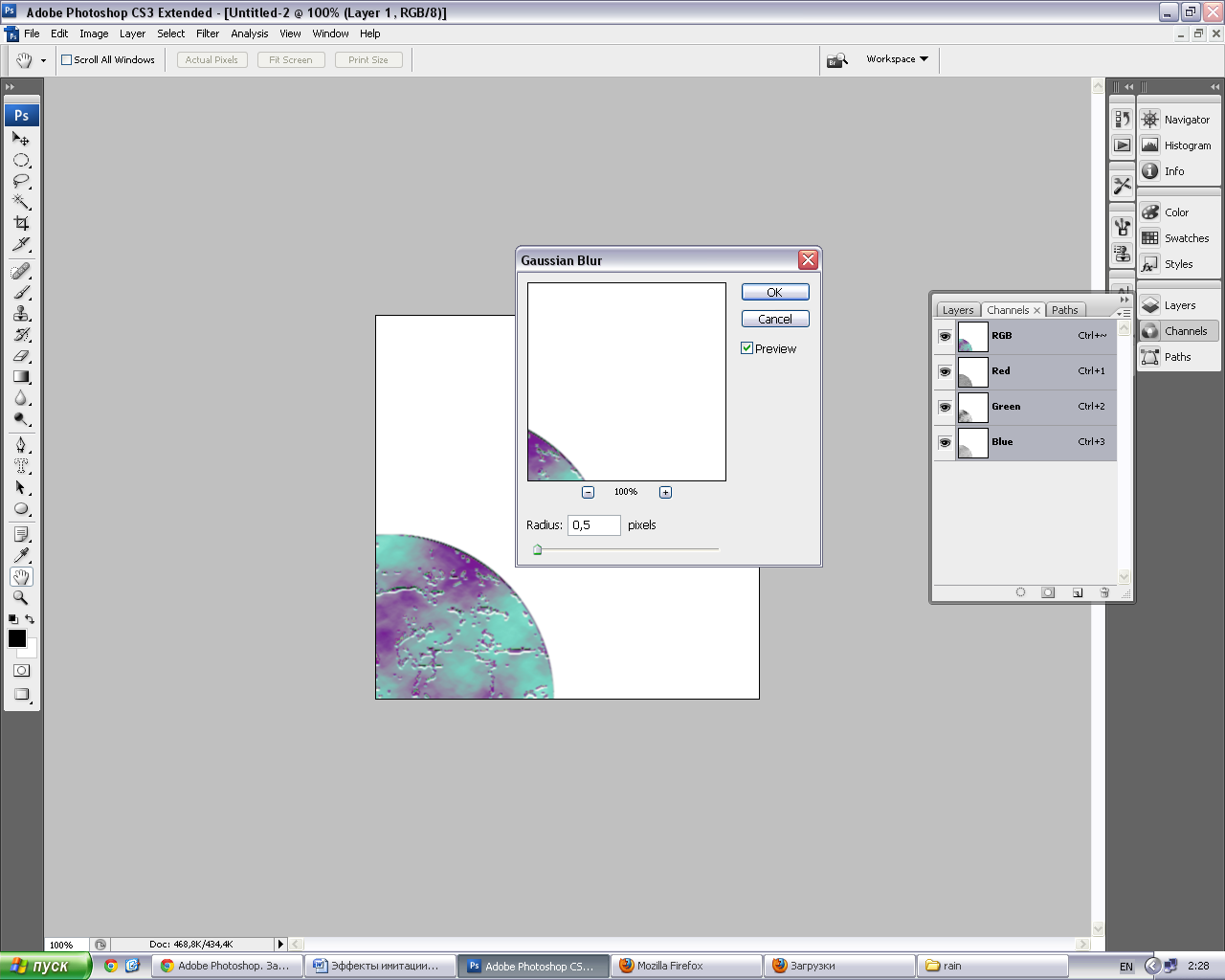Image resolution: width=1225 pixels, height=980 pixels.
Task: Select the Notes tool
Action: (x=21, y=534)
